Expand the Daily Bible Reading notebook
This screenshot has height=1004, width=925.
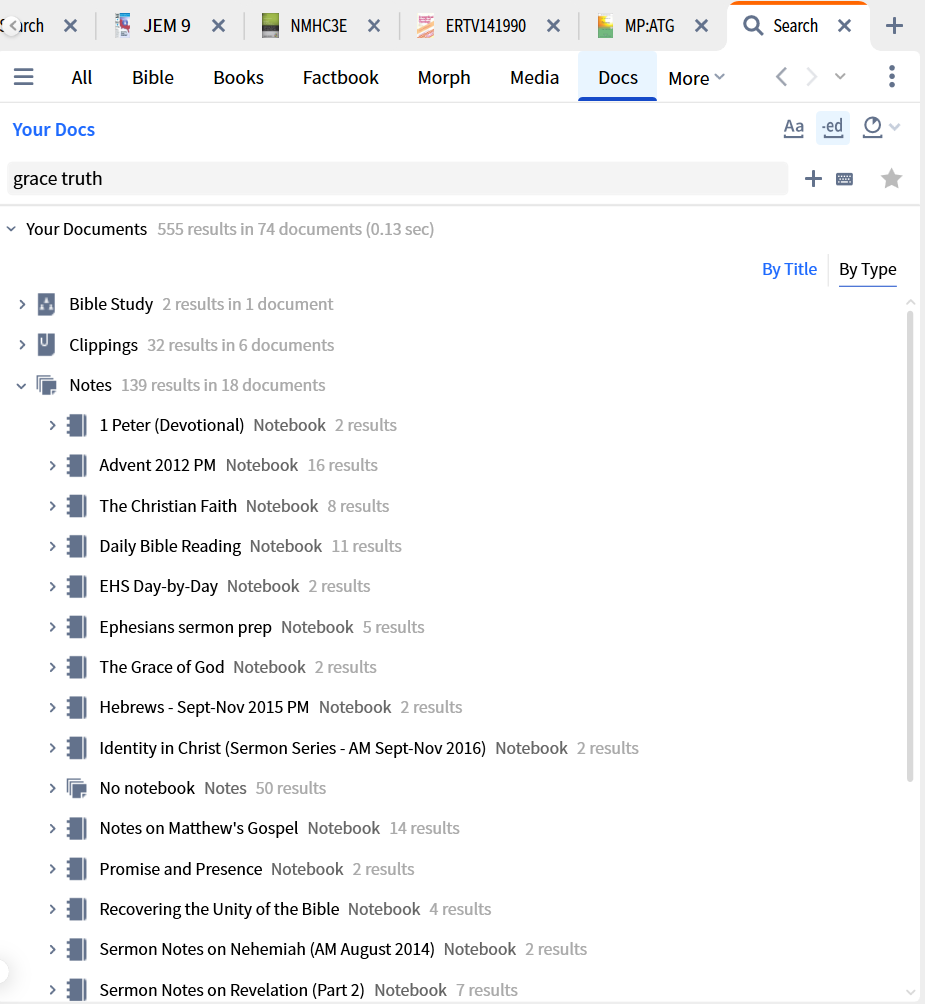[x=52, y=546]
